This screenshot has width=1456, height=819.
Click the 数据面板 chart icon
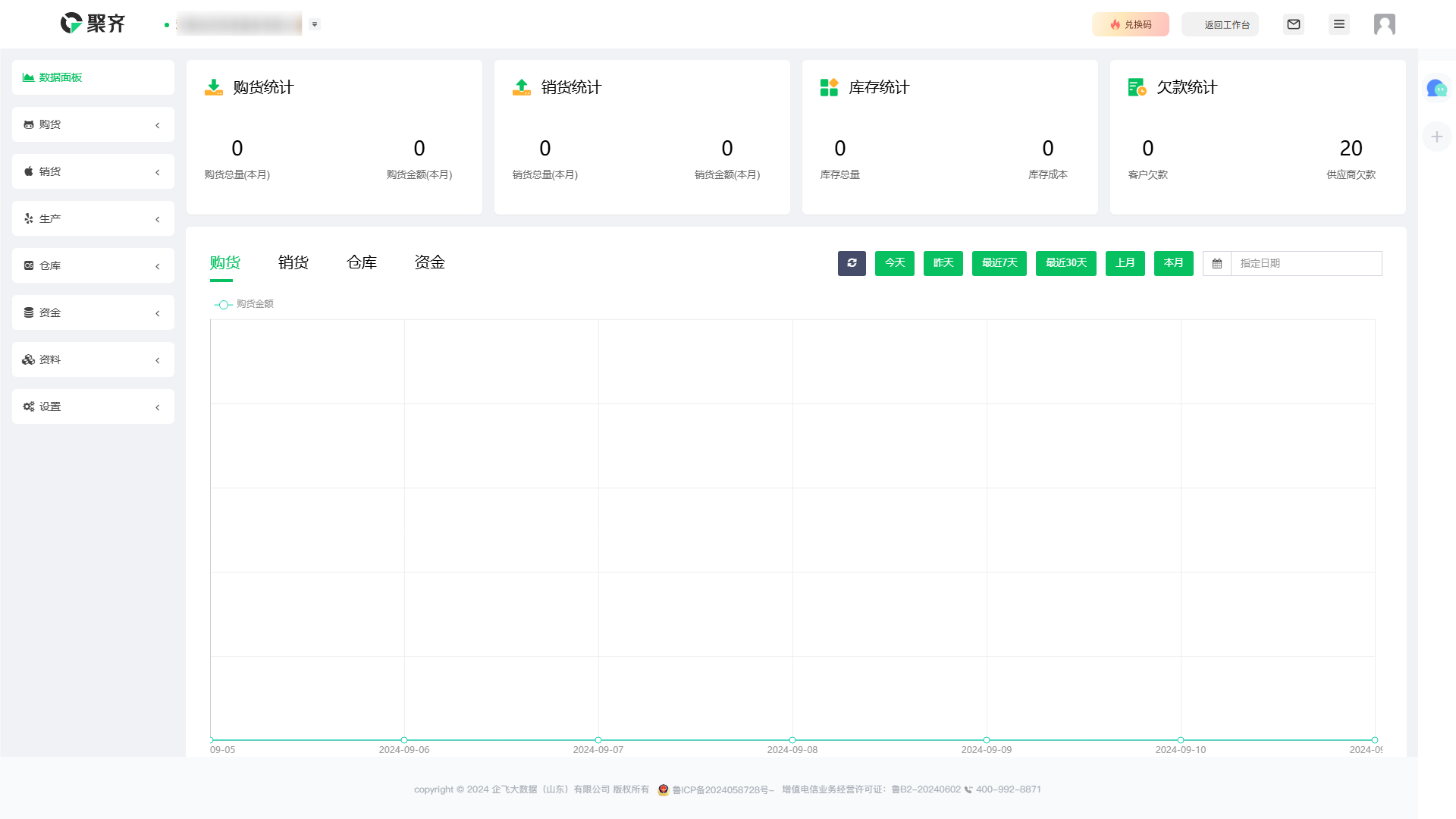click(x=28, y=77)
